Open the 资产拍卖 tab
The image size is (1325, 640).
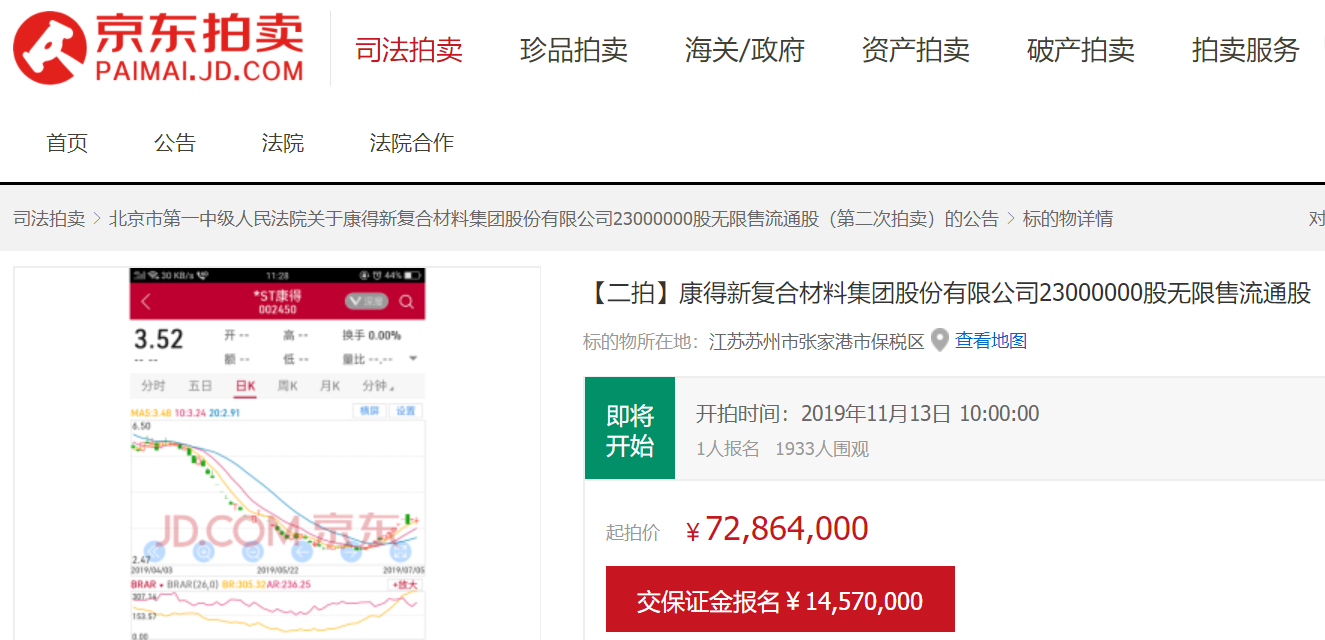pyautogui.click(x=916, y=49)
